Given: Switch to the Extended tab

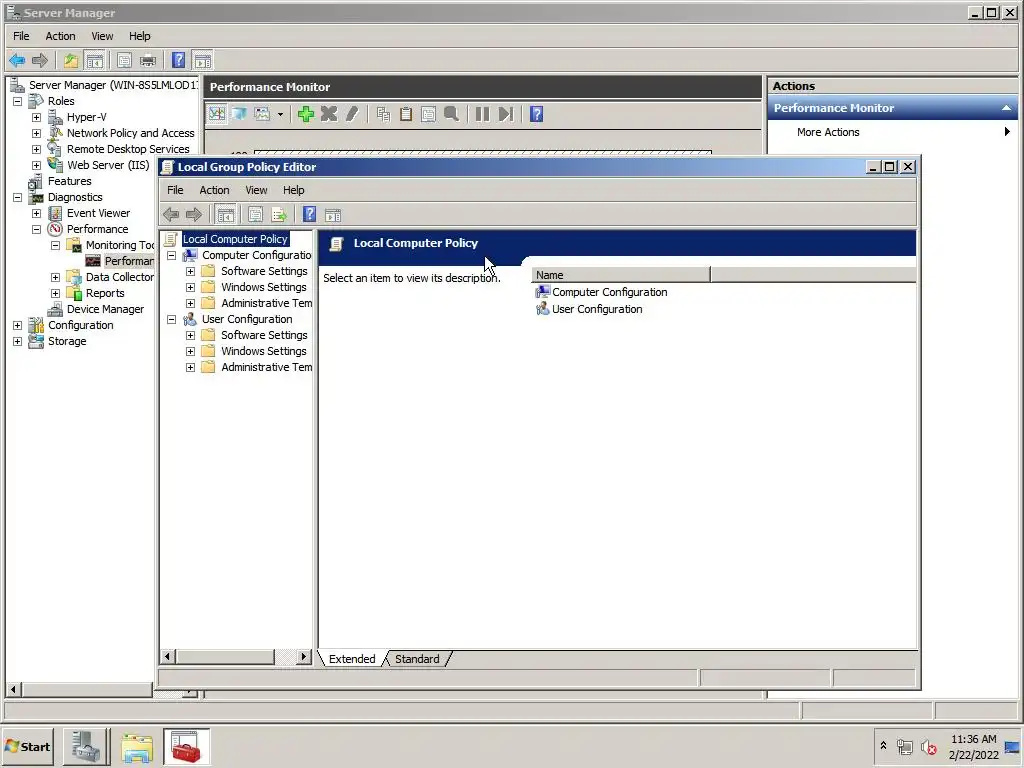Looking at the screenshot, I should (352, 659).
